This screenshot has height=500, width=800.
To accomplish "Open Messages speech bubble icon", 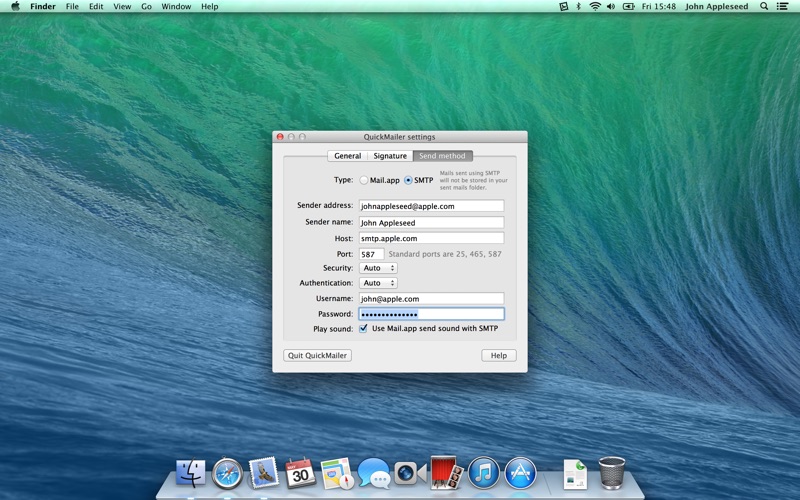I will (x=373, y=473).
